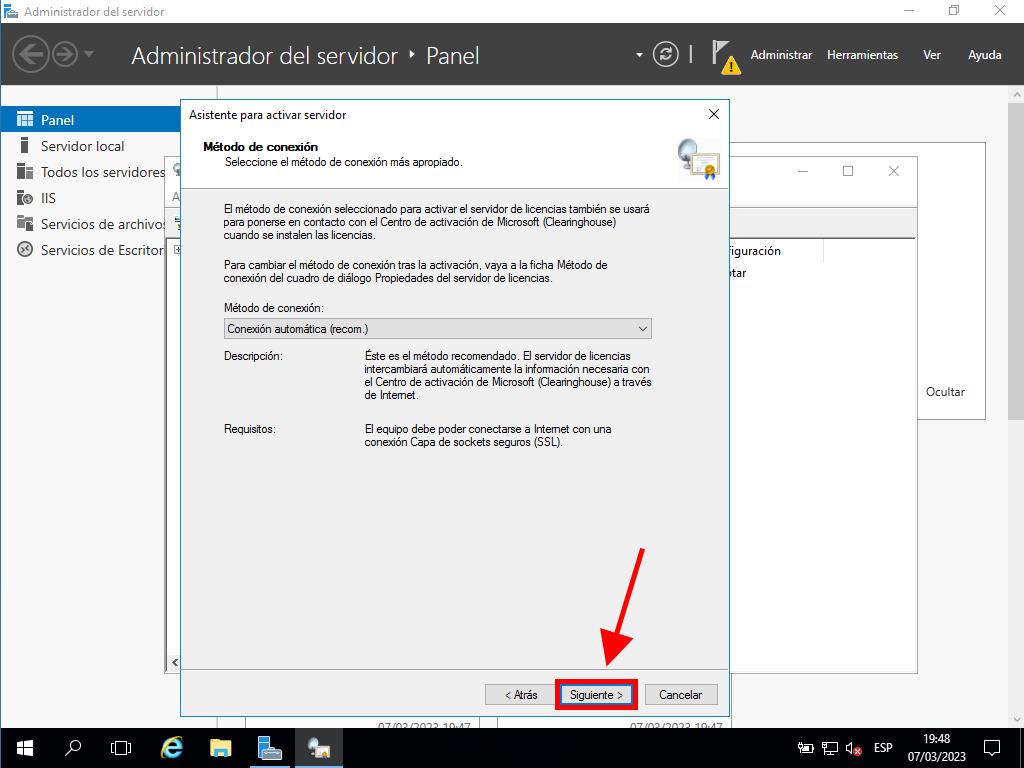1024x768 pixels.
Task: Open the Herramientas menu
Action: pos(862,55)
